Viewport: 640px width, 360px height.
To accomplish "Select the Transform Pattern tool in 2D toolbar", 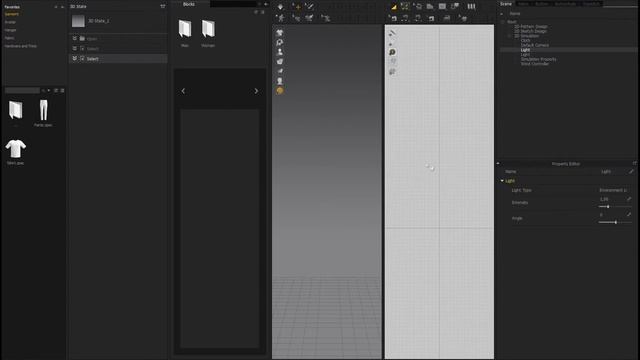I will coord(405,7).
